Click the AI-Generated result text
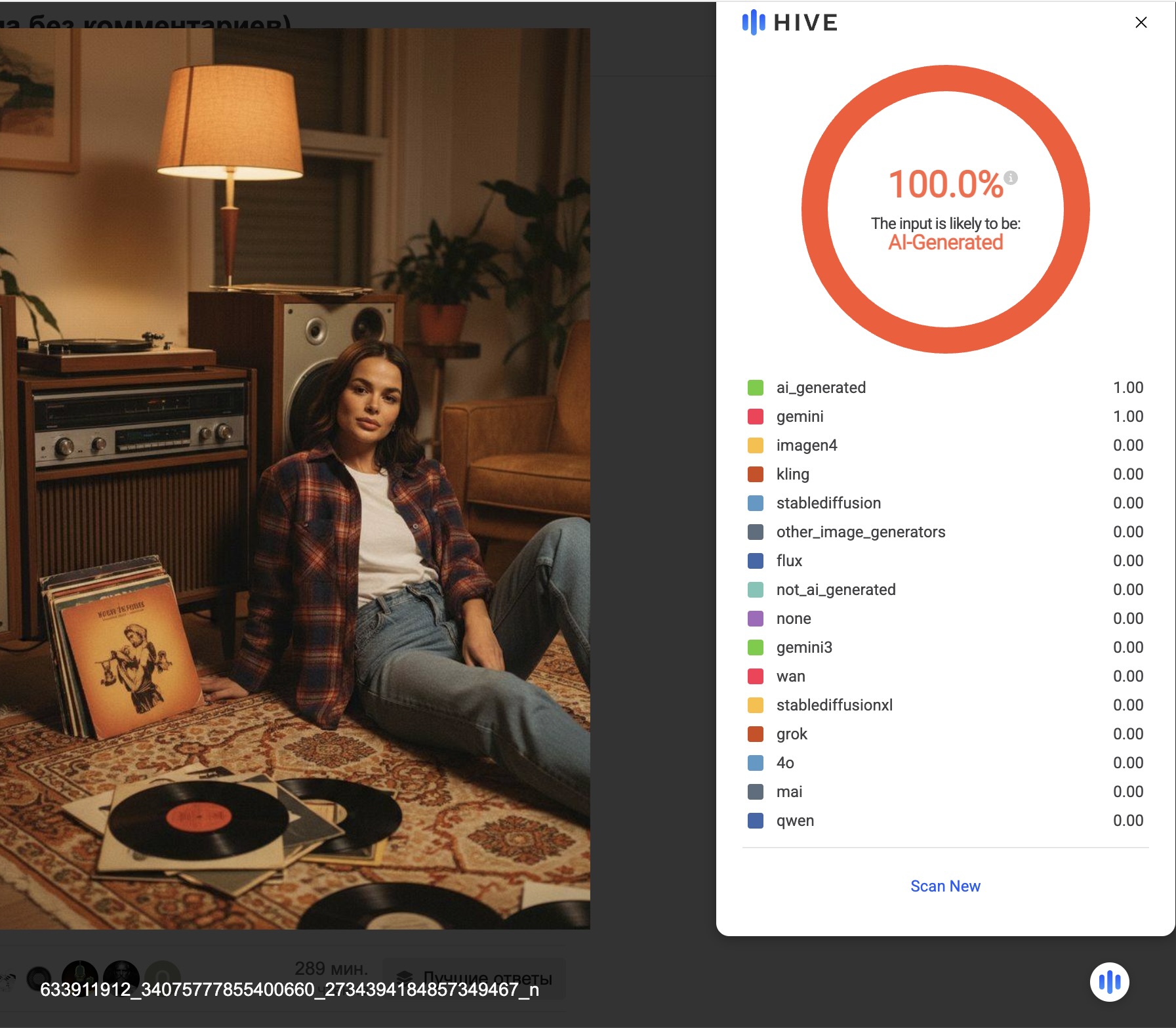This screenshot has width=1176, height=1028. pos(945,242)
